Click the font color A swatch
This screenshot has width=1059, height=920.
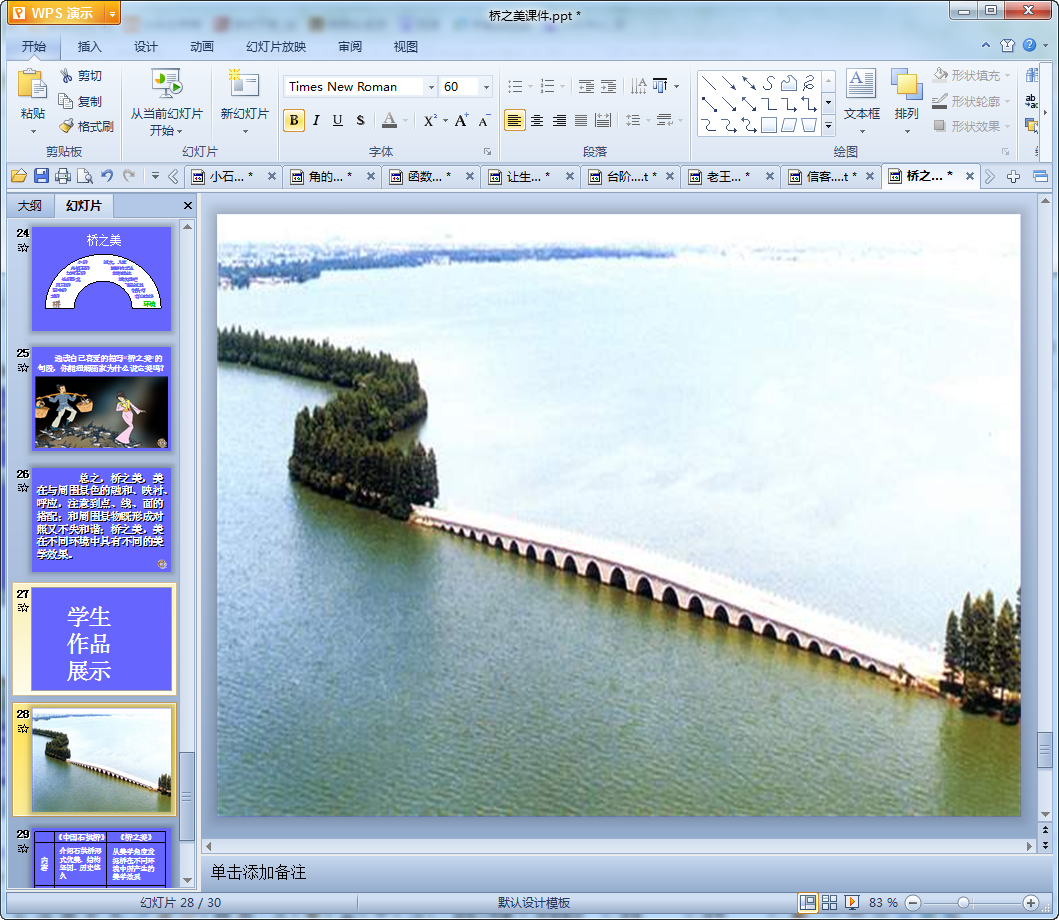pos(389,120)
